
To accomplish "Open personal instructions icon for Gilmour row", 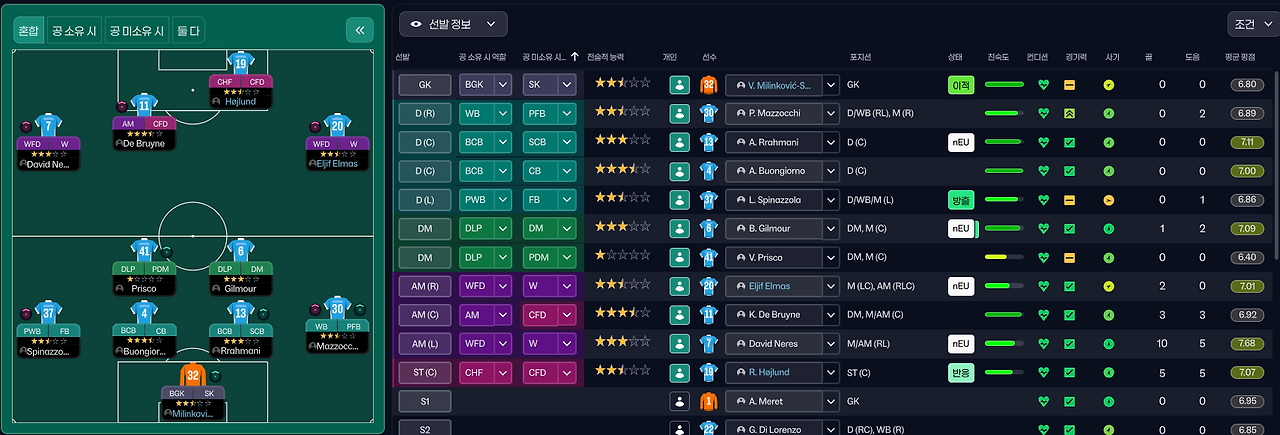I will click(x=680, y=229).
